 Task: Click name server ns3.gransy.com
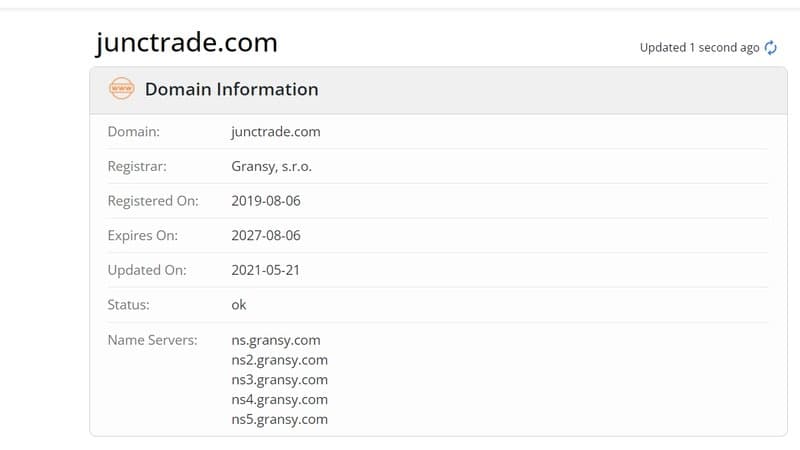[x=280, y=380]
